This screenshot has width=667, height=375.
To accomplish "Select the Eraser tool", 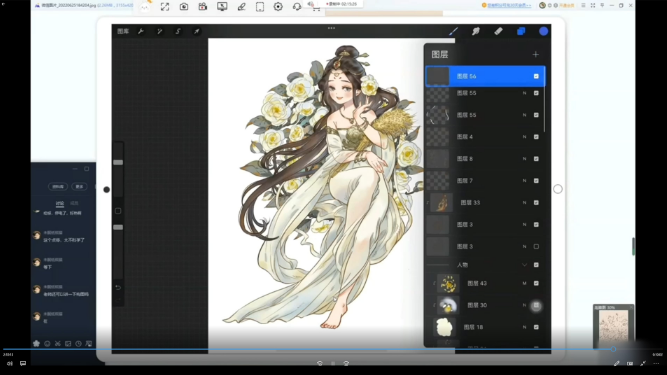I will [x=499, y=31].
